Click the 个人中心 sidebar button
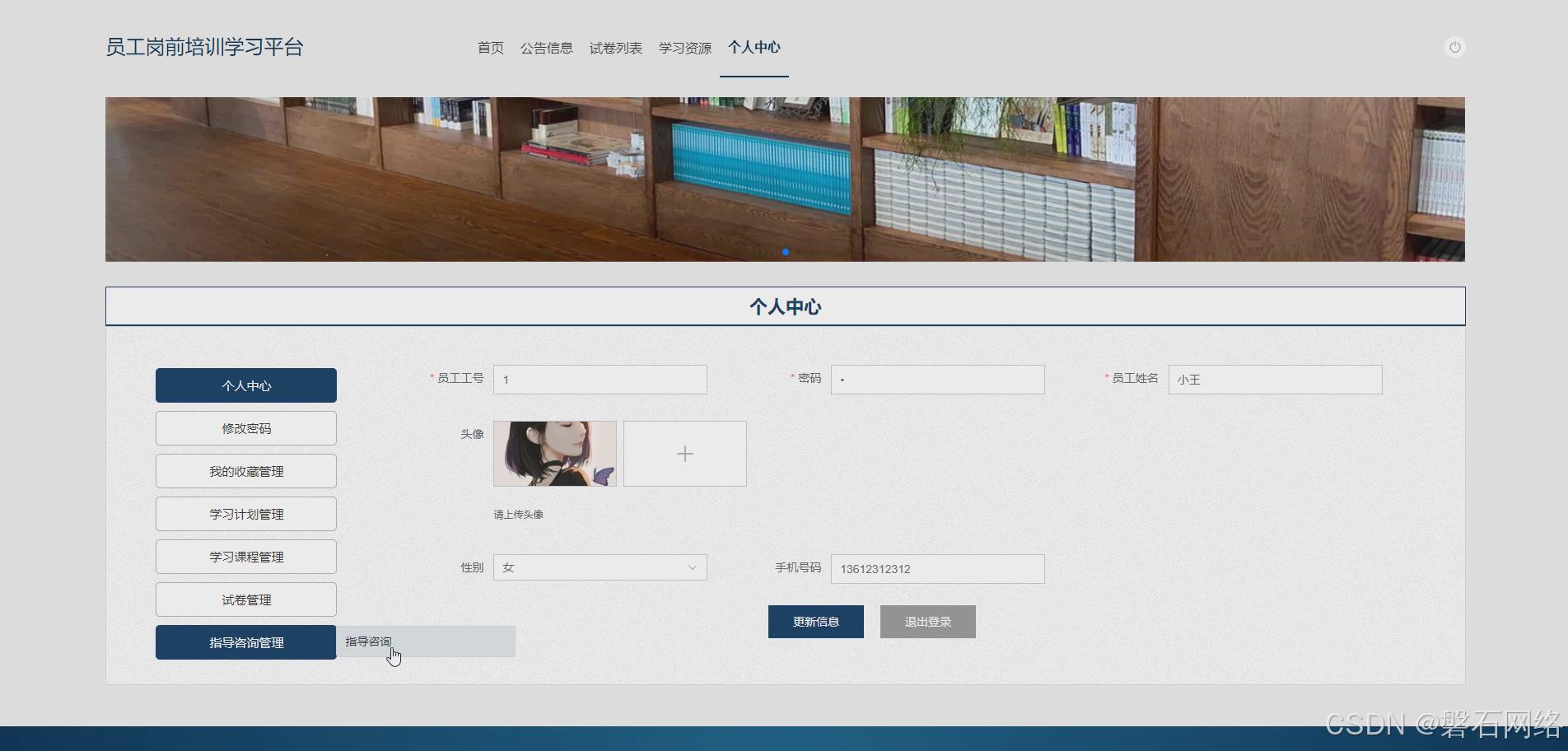 click(x=246, y=385)
